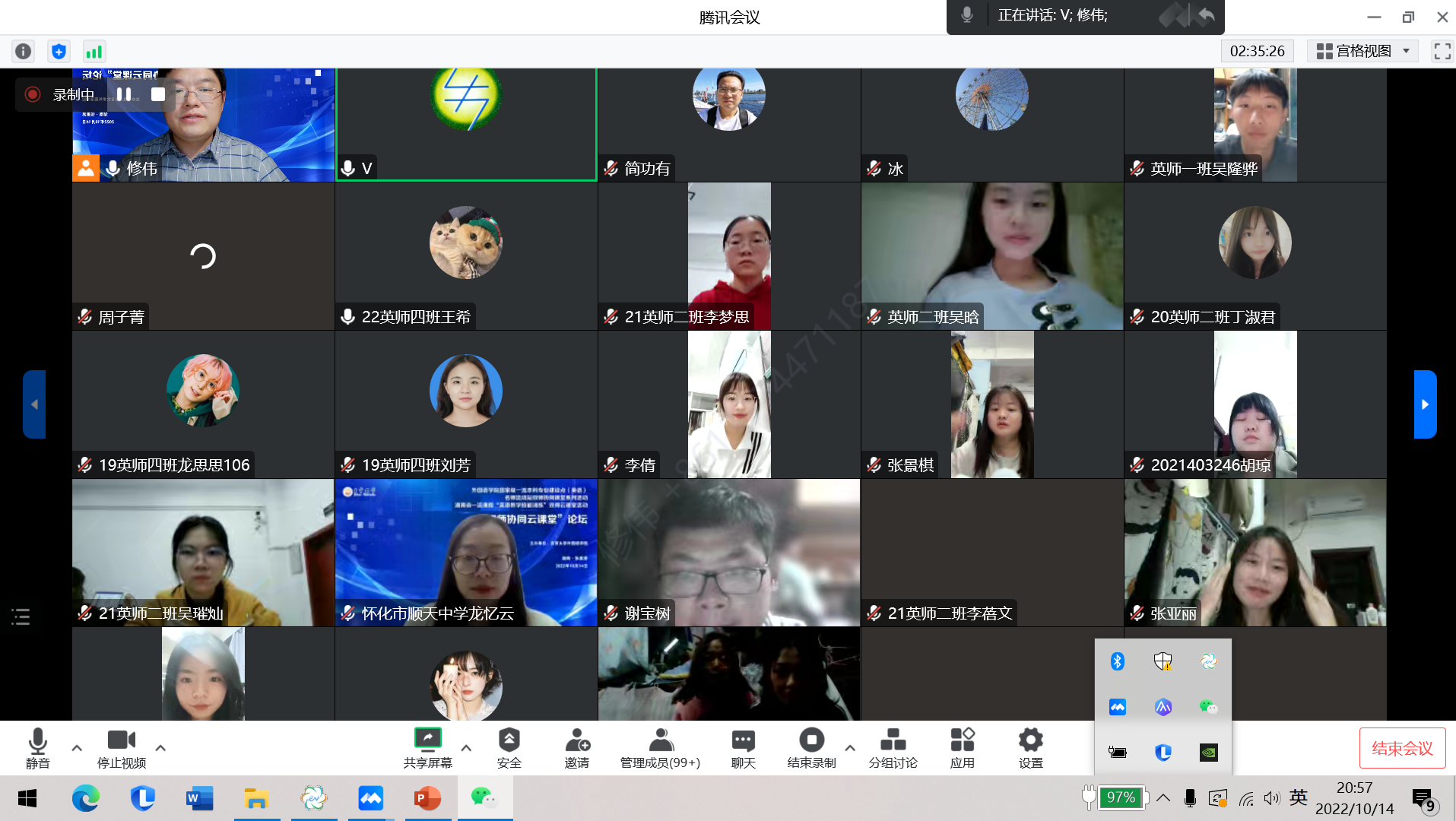
Task: Open the Chat (聊天) panel
Action: click(x=743, y=747)
